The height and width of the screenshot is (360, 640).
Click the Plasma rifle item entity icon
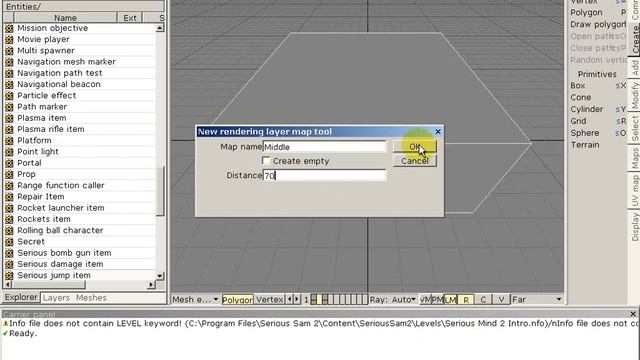9,129
